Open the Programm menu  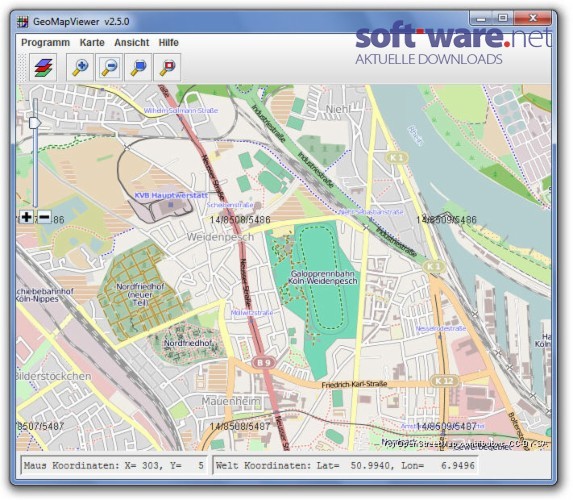[x=45, y=42]
